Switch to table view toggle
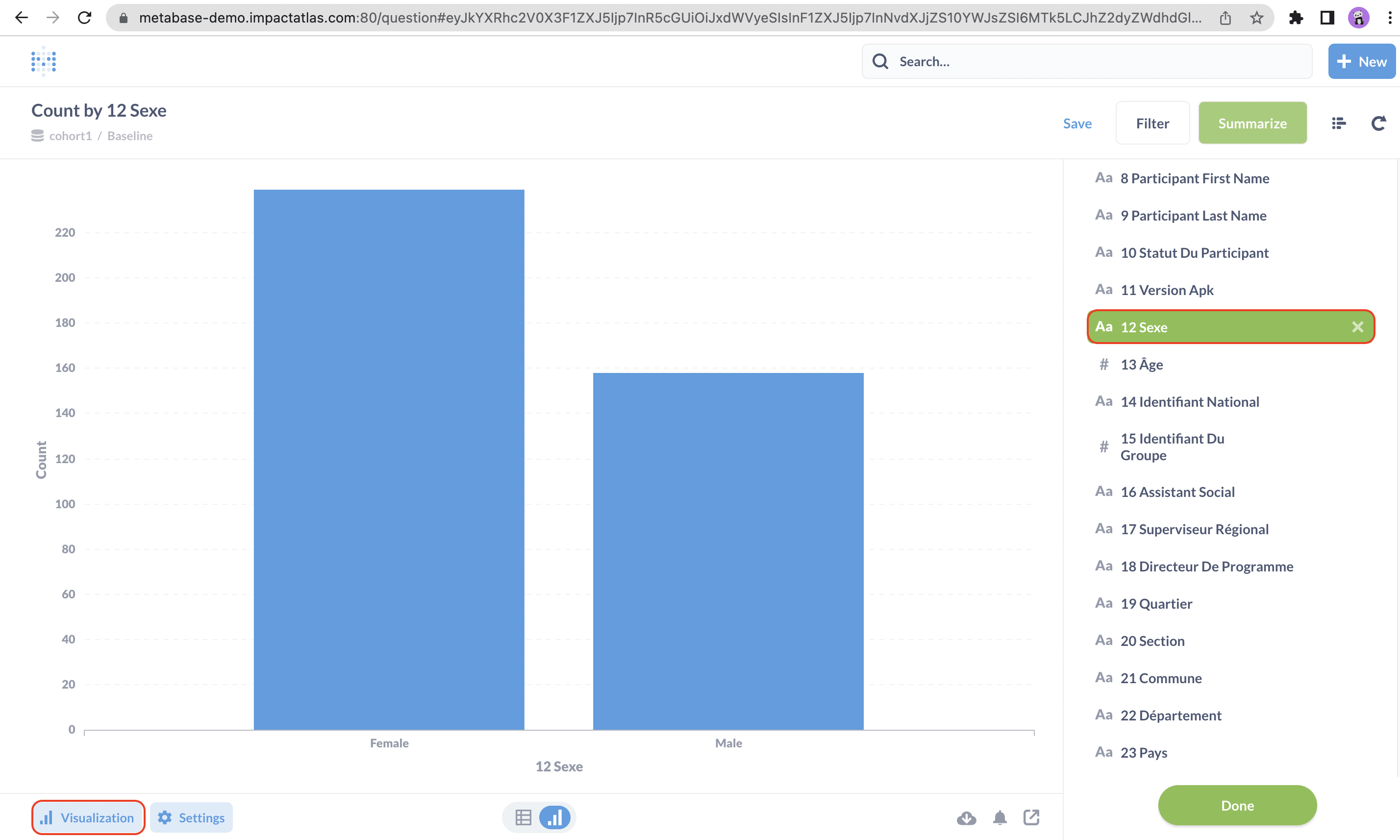The image size is (1400, 840). (x=523, y=817)
